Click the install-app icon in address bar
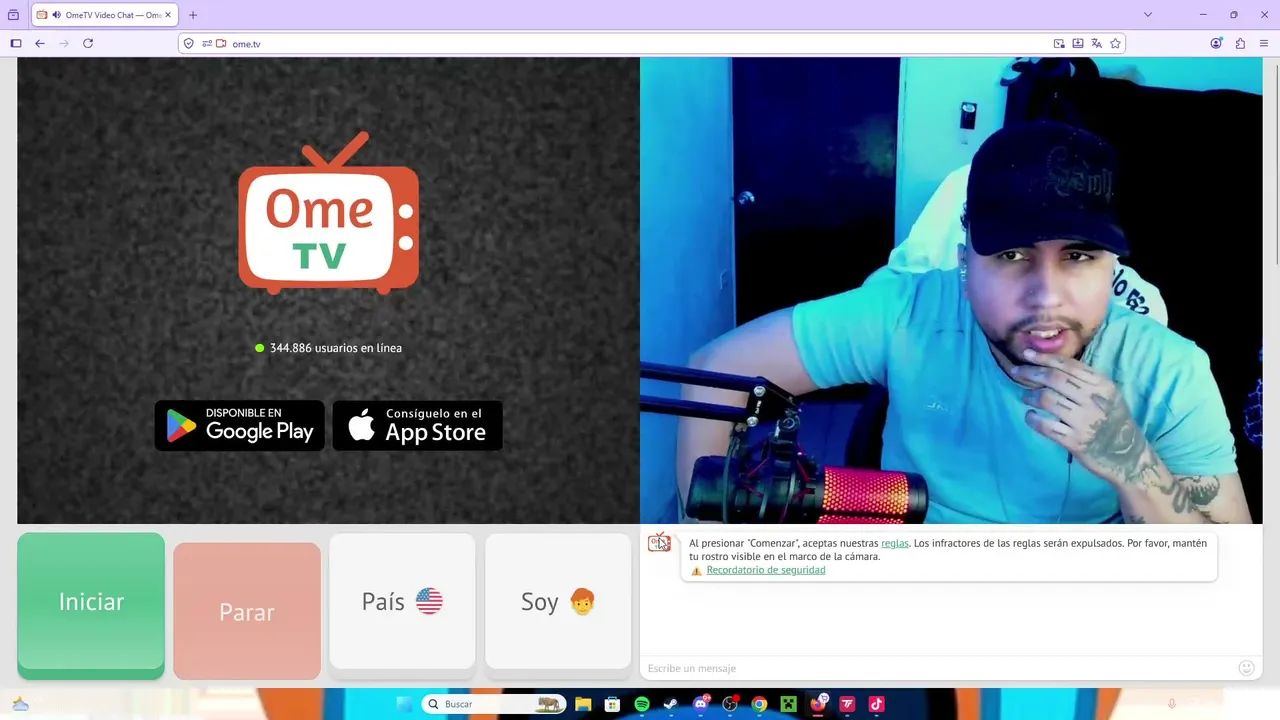Viewport: 1280px width, 720px height. tap(1078, 44)
